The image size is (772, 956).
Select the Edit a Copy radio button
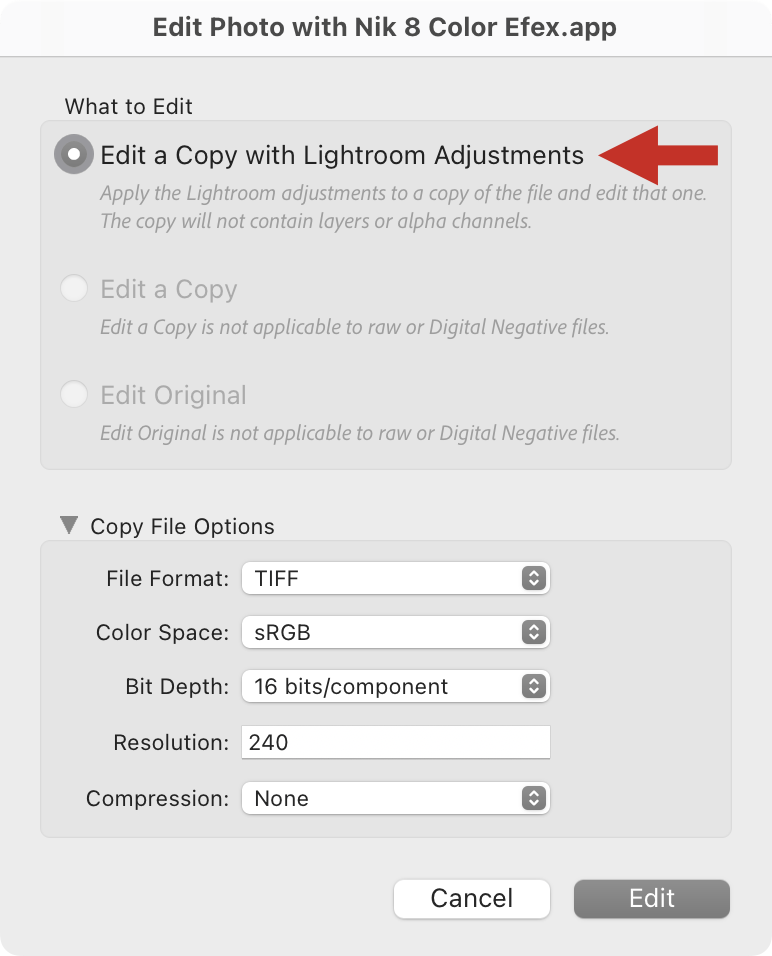click(74, 288)
